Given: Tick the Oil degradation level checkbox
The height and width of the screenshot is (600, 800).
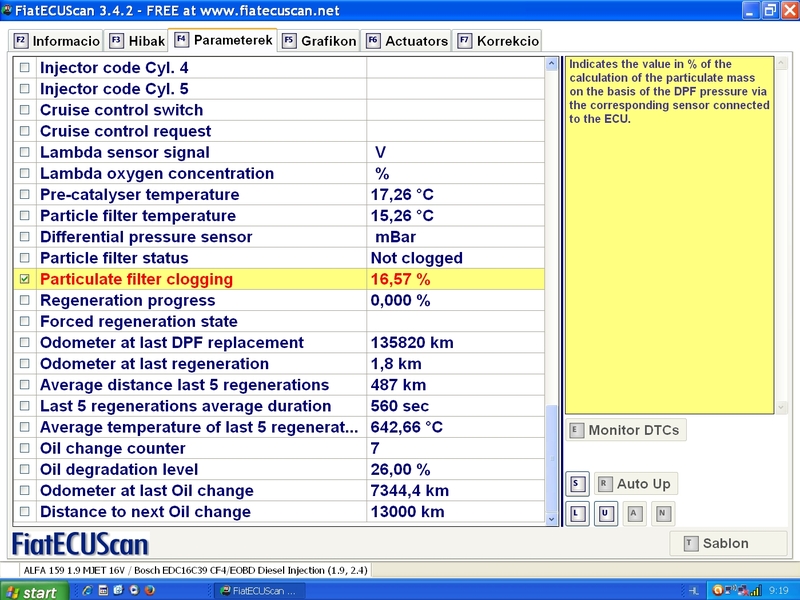Looking at the screenshot, I should [x=24, y=469].
